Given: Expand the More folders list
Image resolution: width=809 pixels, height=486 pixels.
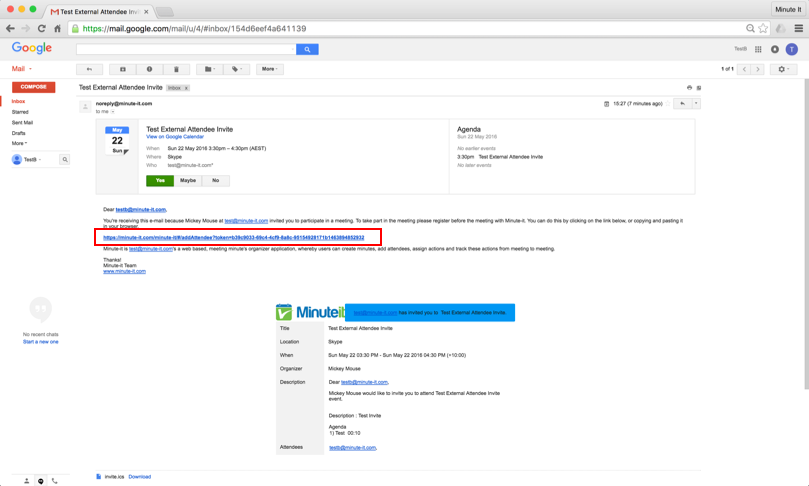Looking at the screenshot, I should point(19,143).
